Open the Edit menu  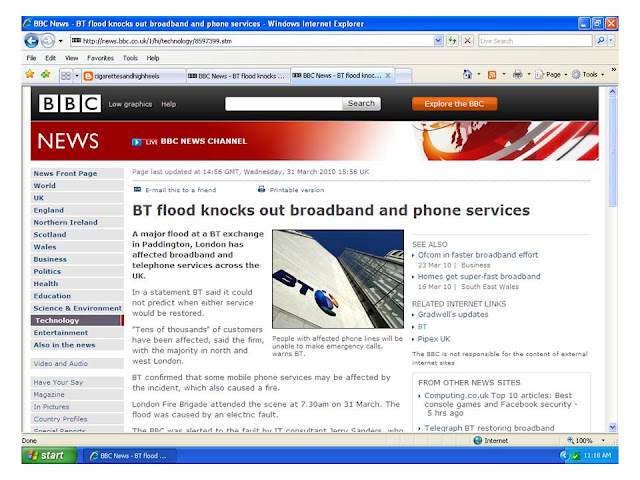[x=51, y=58]
